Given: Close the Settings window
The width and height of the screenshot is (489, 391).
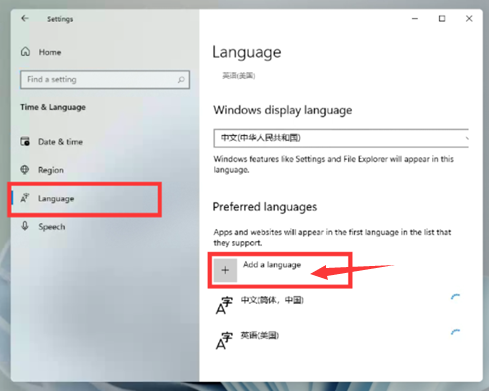Looking at the screenshot, I should coord(469,19).
